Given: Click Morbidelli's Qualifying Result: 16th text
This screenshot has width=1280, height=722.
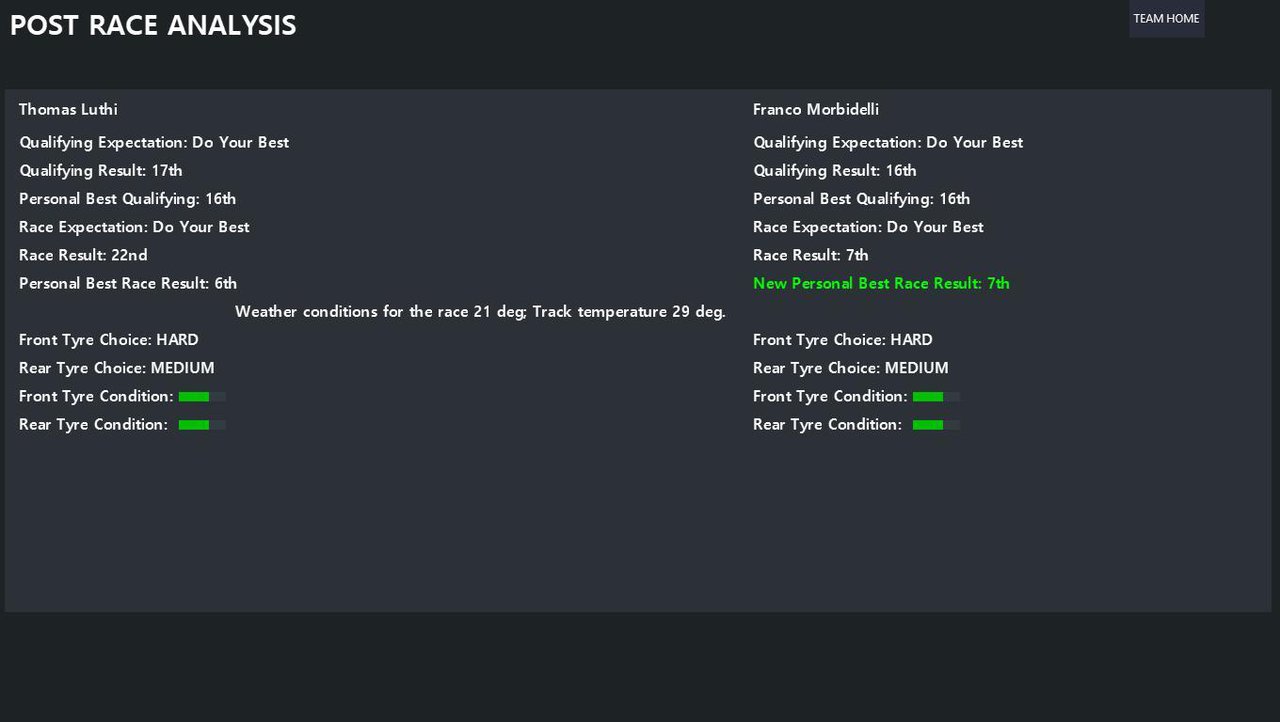Looking at the screenshot, I should tap(835, 171).
